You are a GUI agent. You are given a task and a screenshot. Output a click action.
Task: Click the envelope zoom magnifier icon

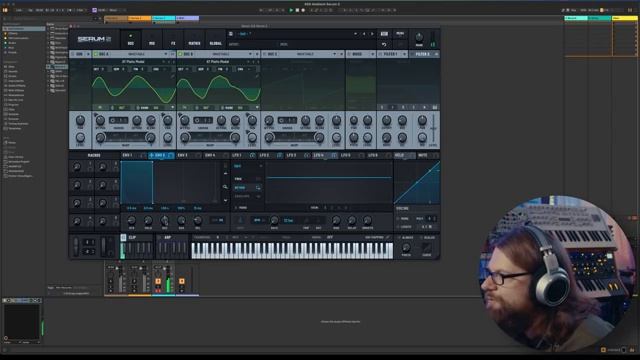pos(225,187)
